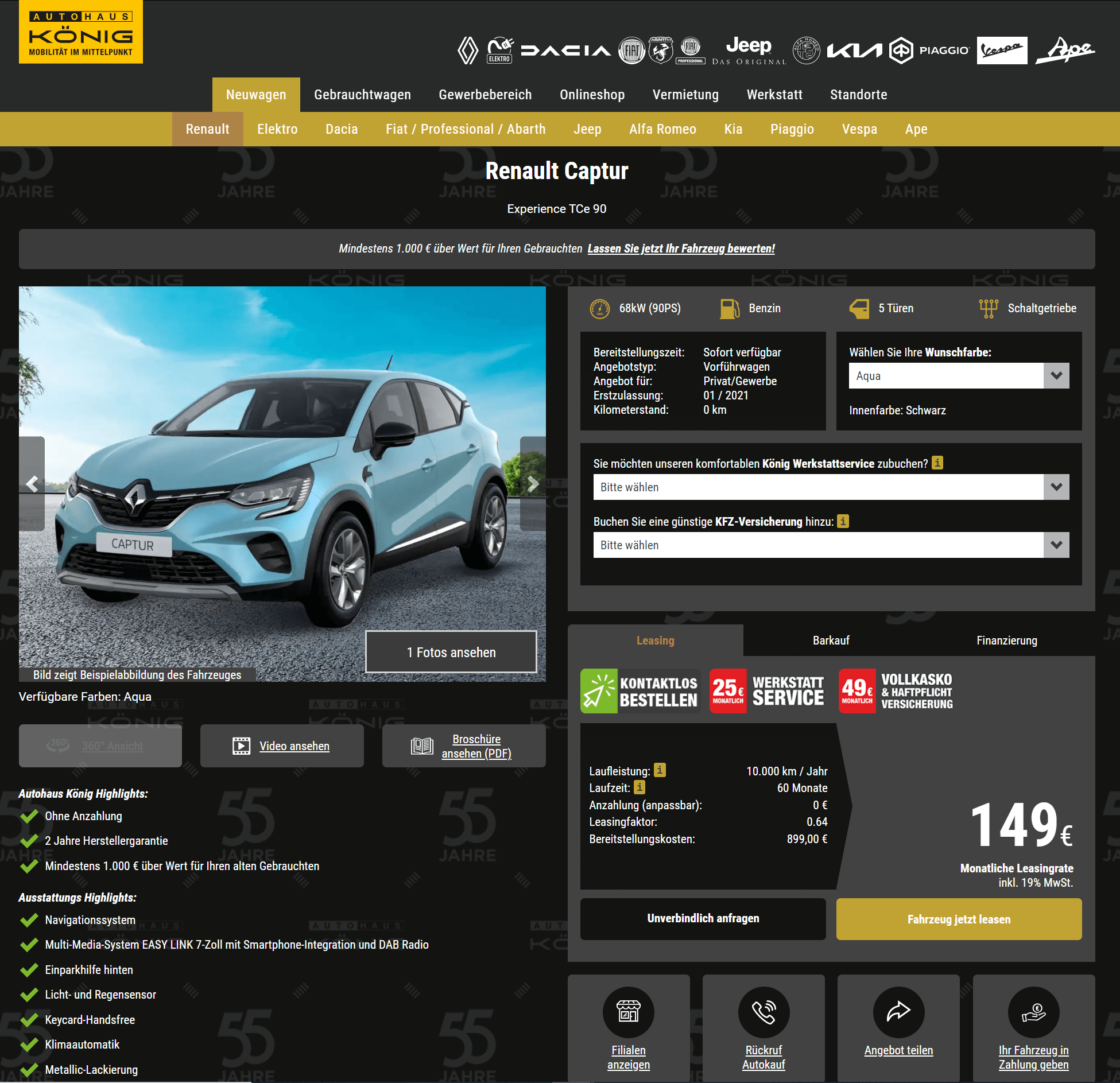Click the Filialen anzeigen store icon
Screen dimensions: 1120x1083
click(x=629, y=1012)
